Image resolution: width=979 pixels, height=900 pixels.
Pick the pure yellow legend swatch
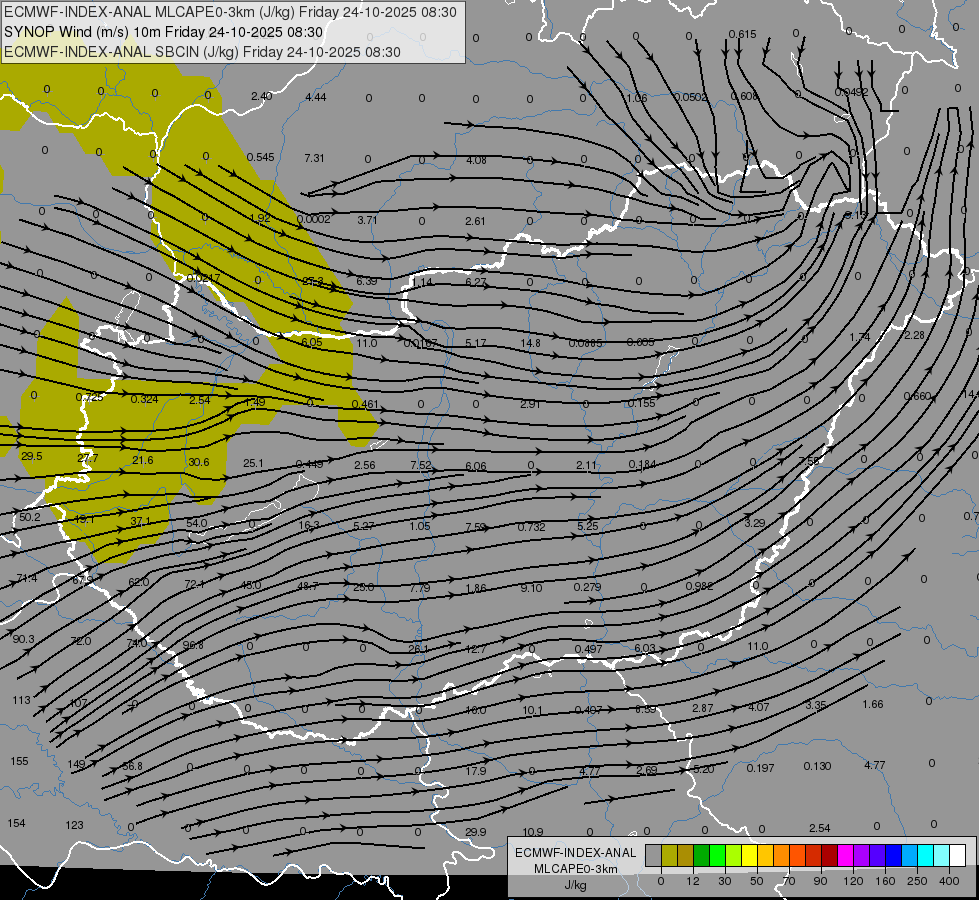pyautogui.click(x=750, y=855)
